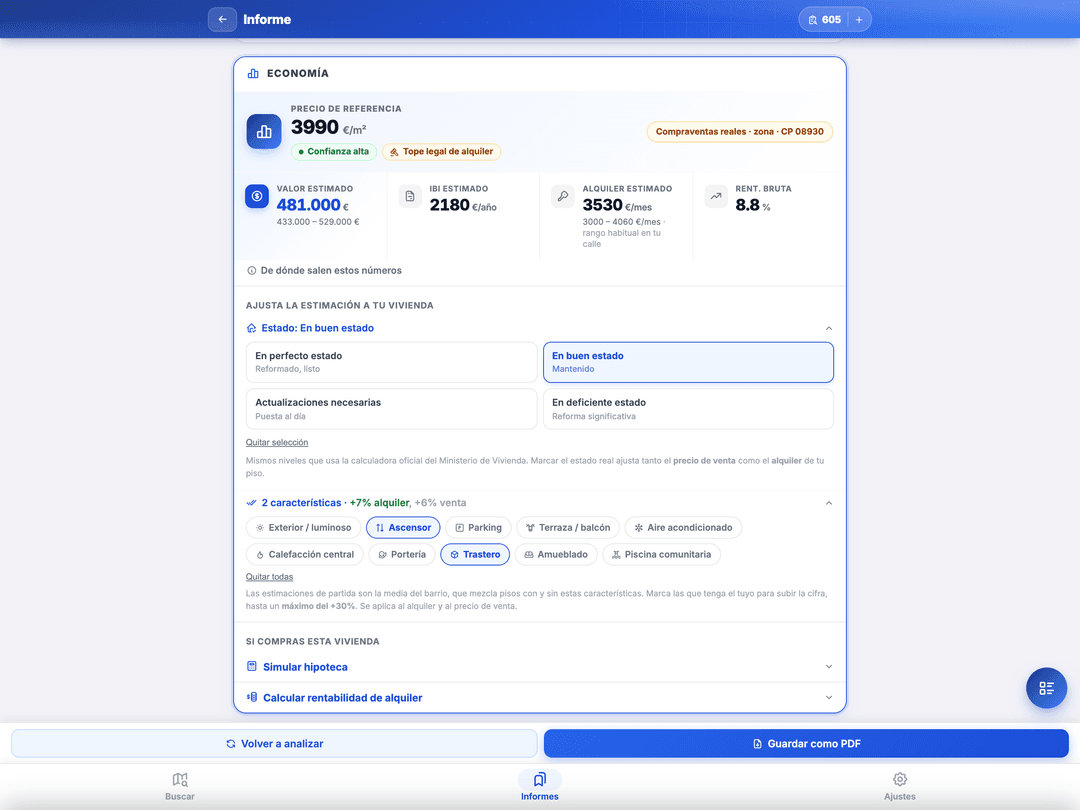Screen dimensions: 1080x810
Task: Click the '3990 €/m²' reference price
Action: point(329,127)
